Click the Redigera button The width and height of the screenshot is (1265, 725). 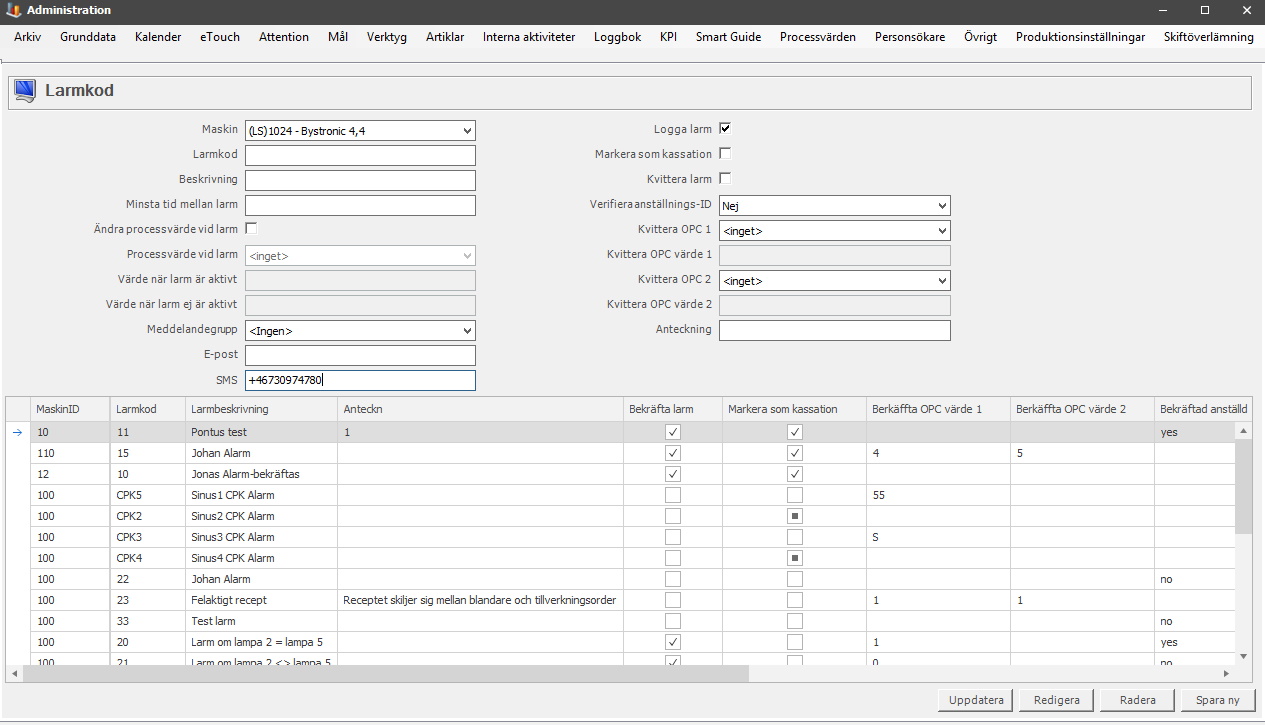(1057, 700)
